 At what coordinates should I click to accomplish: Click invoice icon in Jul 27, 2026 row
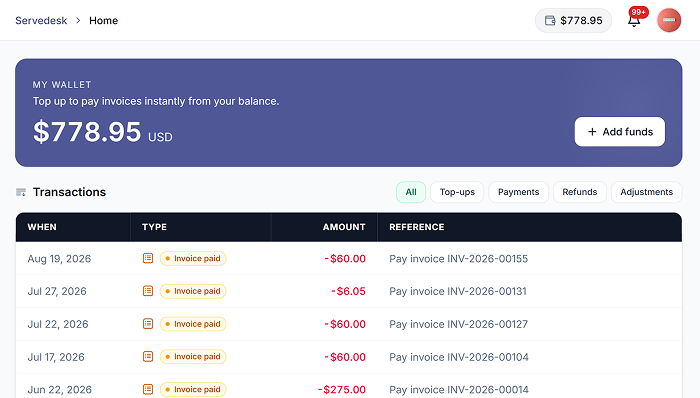[148, 291]
